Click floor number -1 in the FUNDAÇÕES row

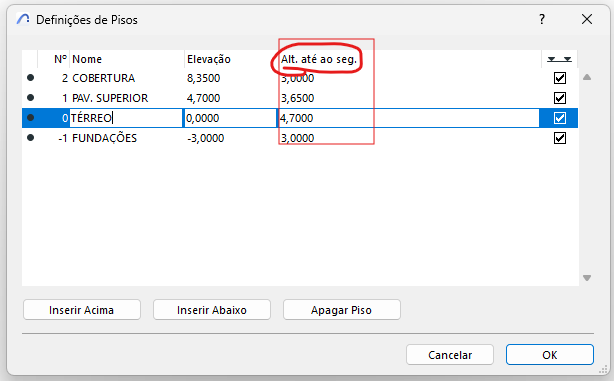pos(63,138)
